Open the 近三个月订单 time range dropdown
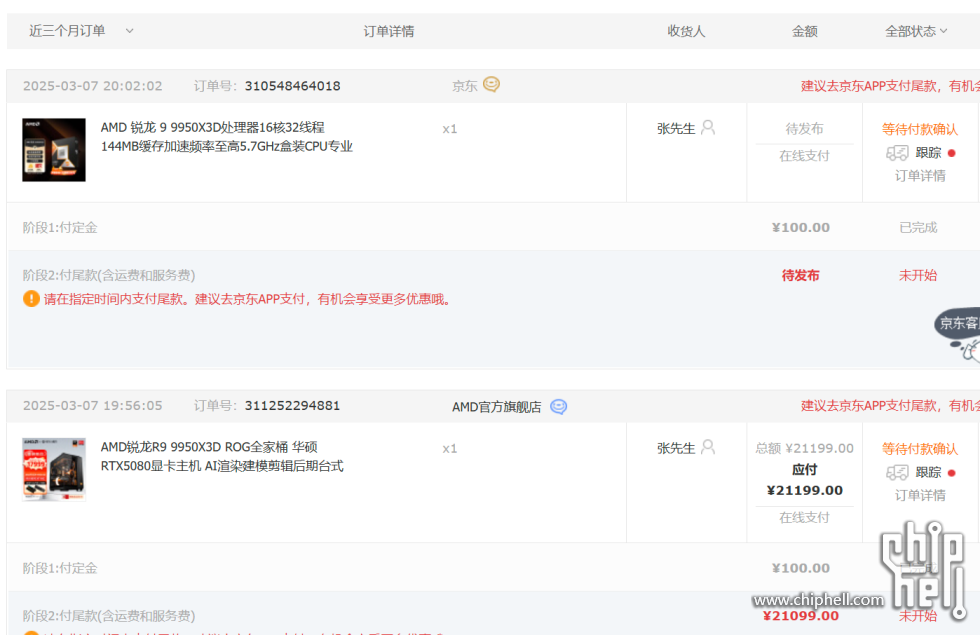The width and height of the screenshot is (980, 635). pos(81,31)
